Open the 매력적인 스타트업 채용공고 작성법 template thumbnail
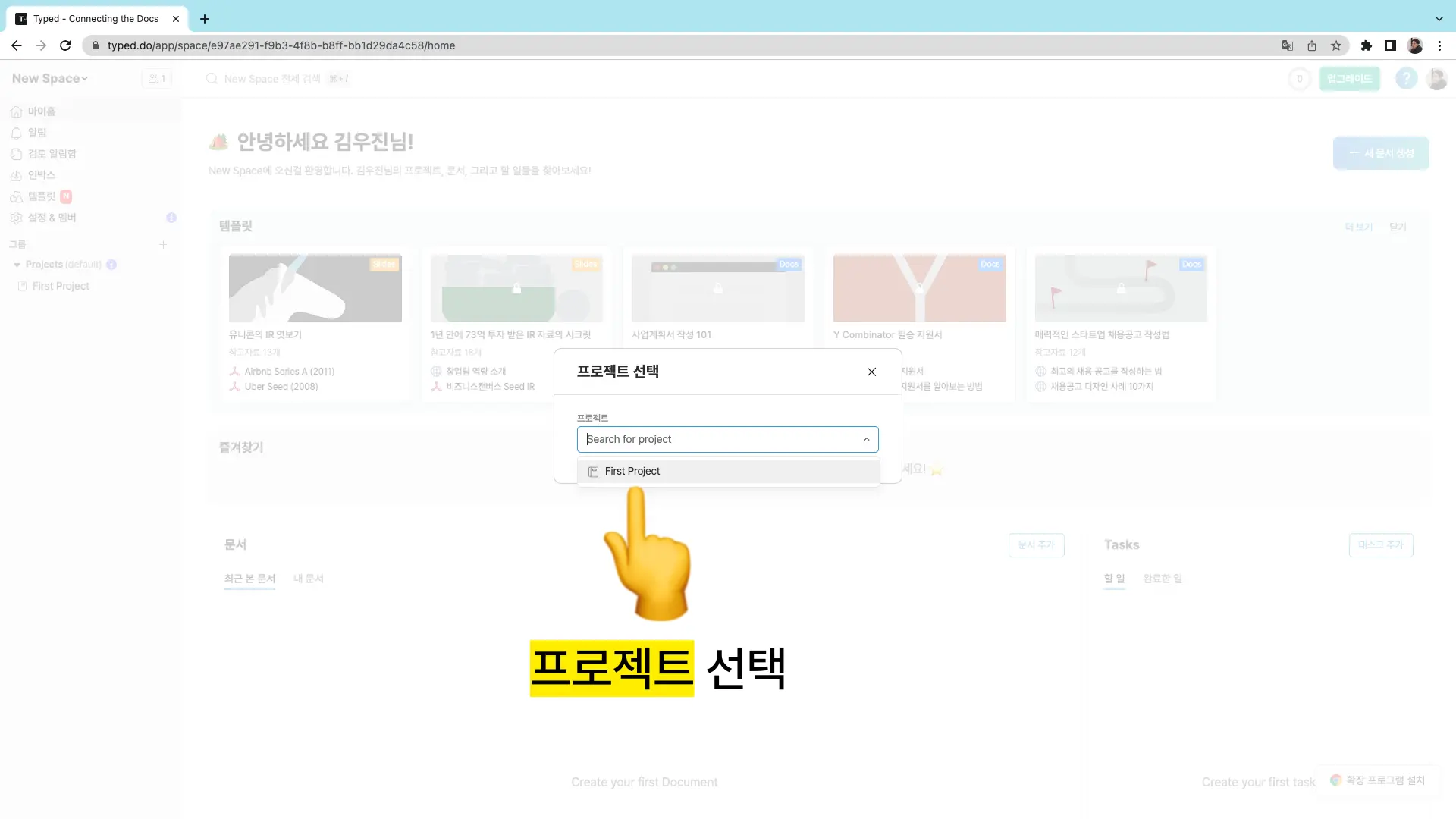 (x=1121, y=288)
